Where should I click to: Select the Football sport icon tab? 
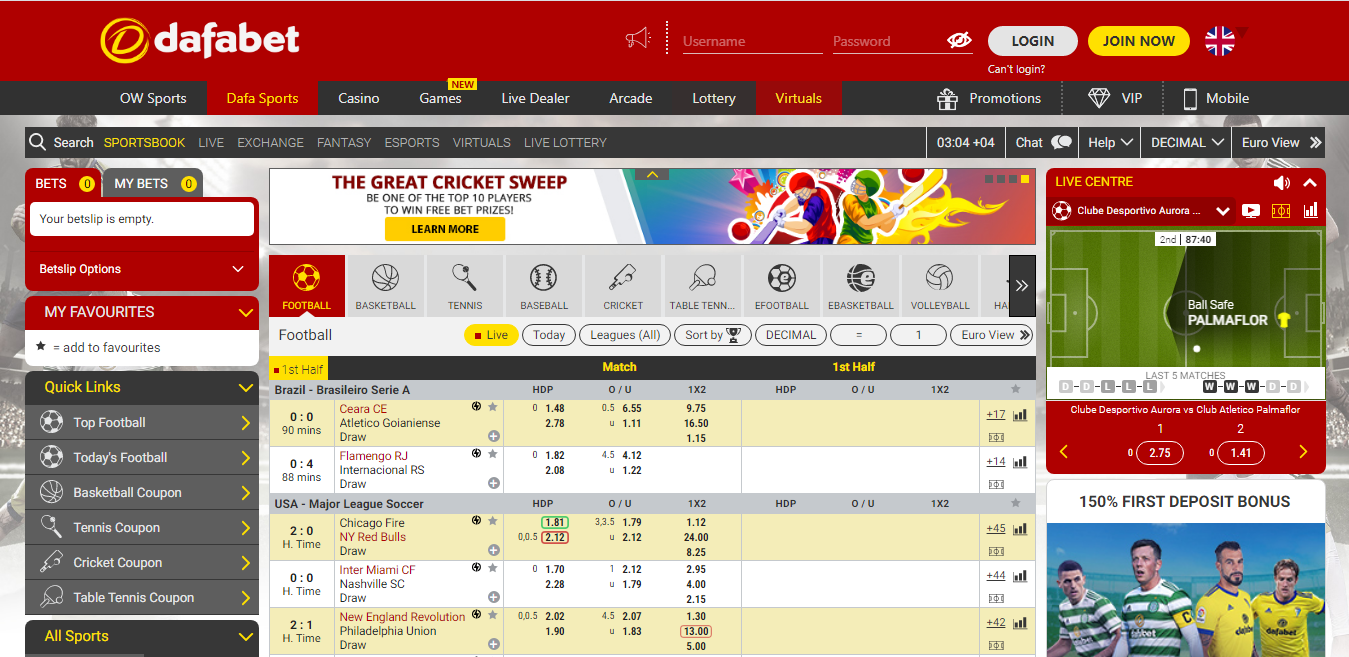coord(307,285)
